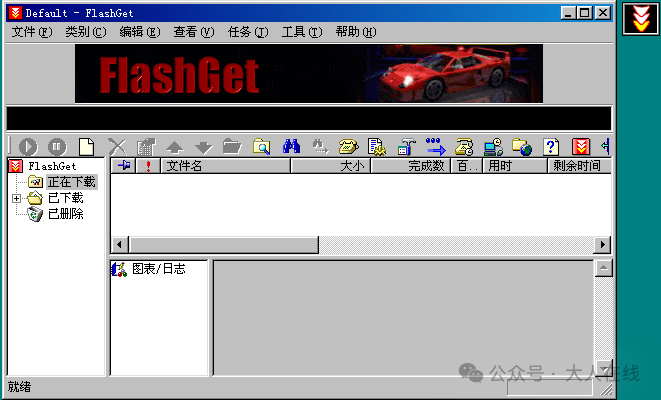Open the 编辑(E) menu
Viewport: 661px width, 400px height.
point(140,32)
